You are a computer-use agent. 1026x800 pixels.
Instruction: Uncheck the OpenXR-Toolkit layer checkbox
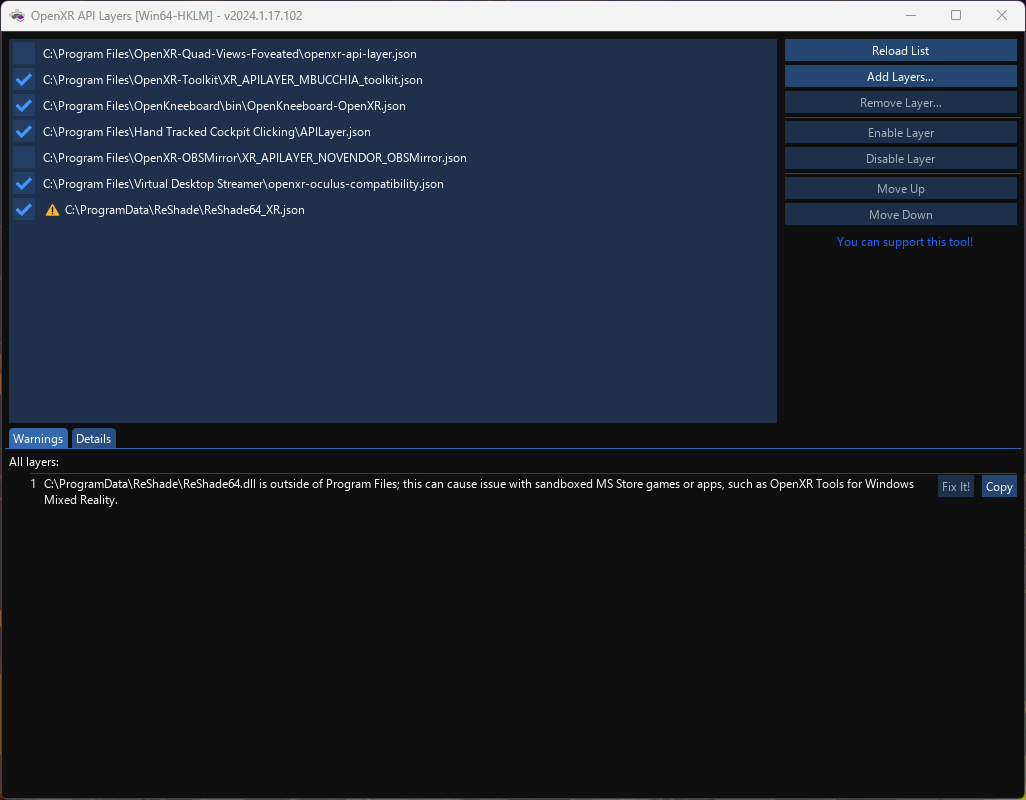(24, 80)
